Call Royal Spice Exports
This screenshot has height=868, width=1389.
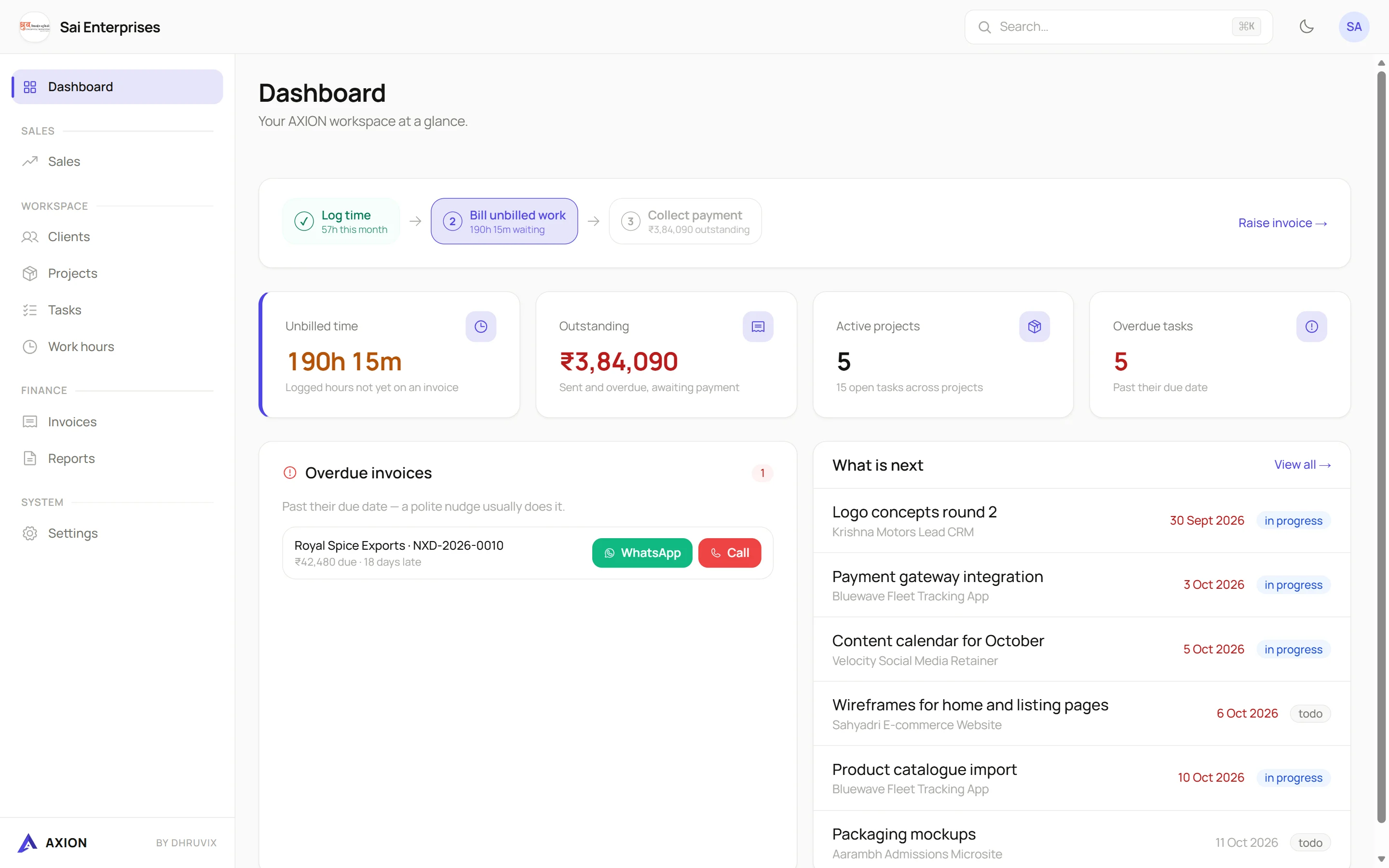click(x=730, y=553)
